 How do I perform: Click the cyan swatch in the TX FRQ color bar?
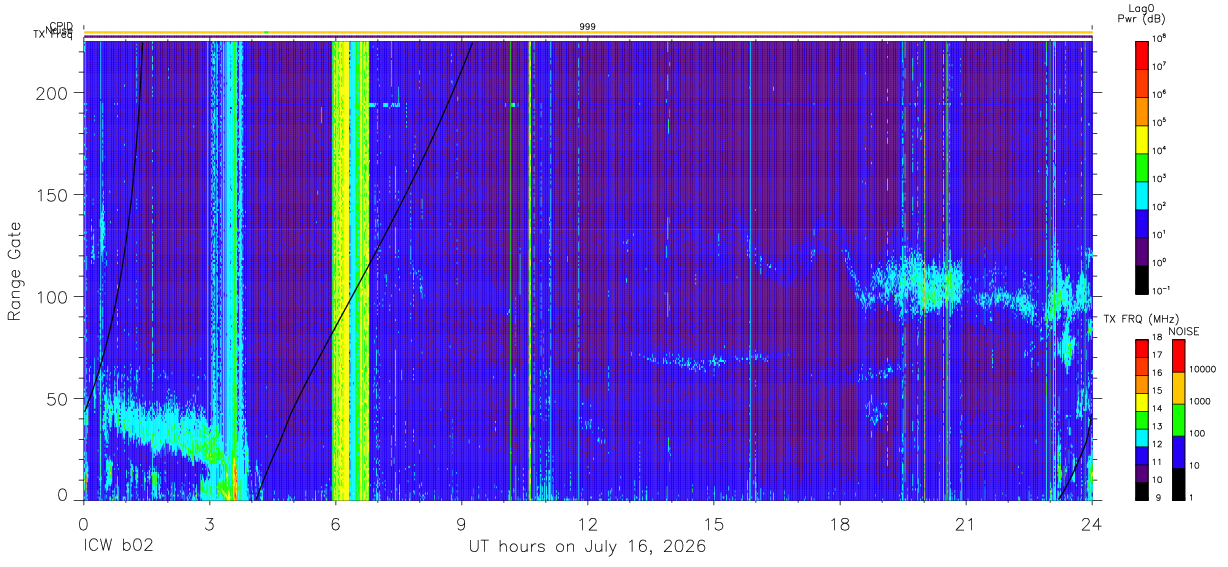click(x=1142, y=437)
